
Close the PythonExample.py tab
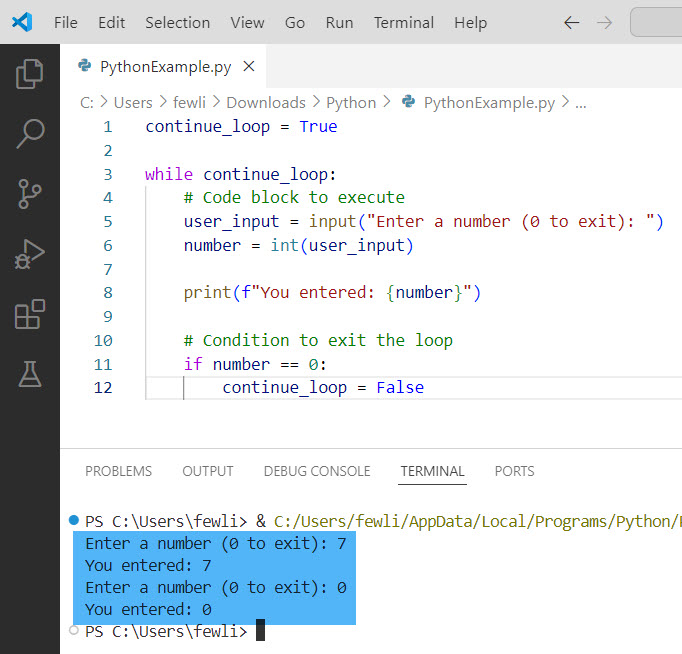249,67
